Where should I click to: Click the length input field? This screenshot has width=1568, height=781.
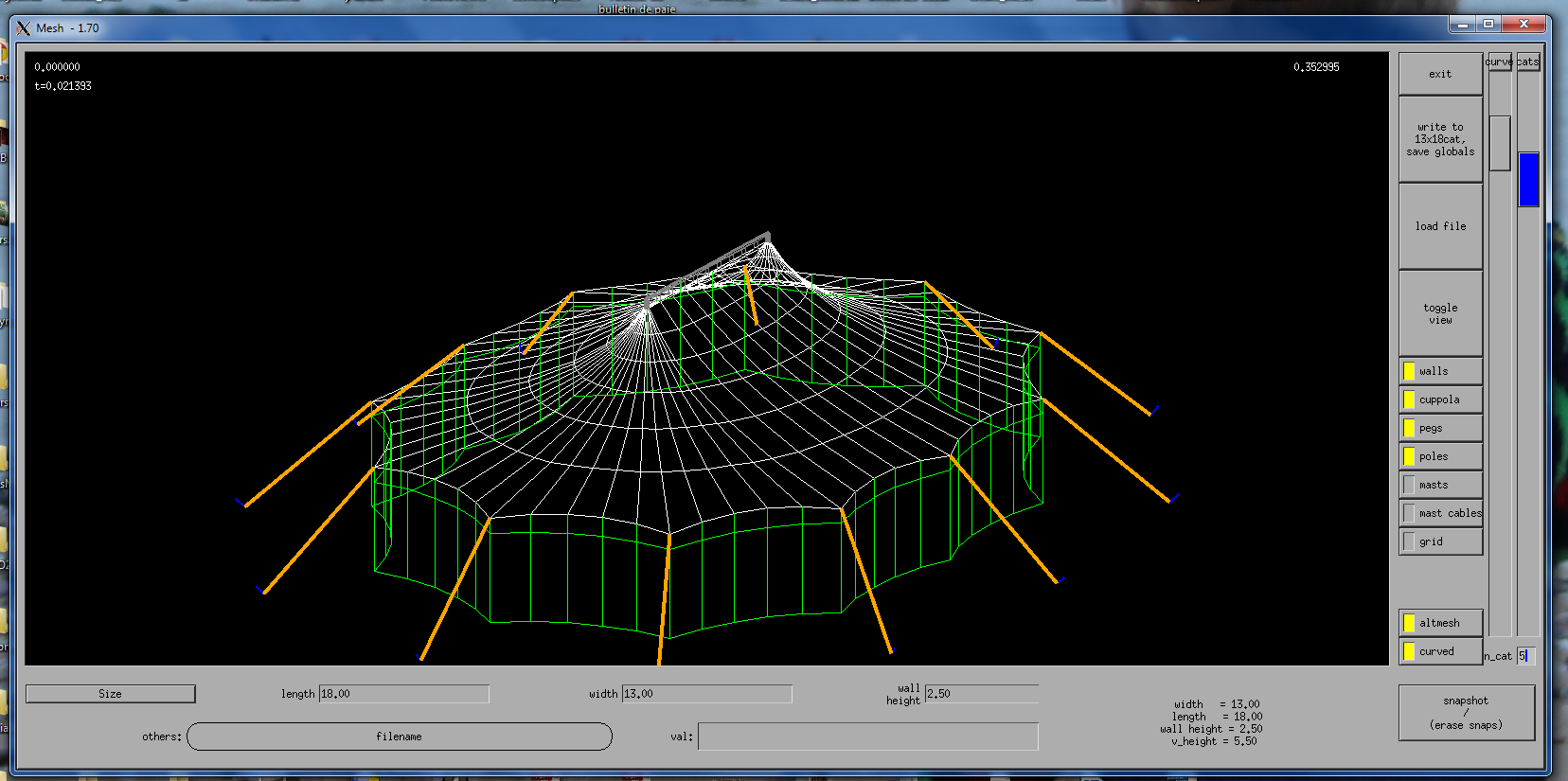tap(403, 694)
